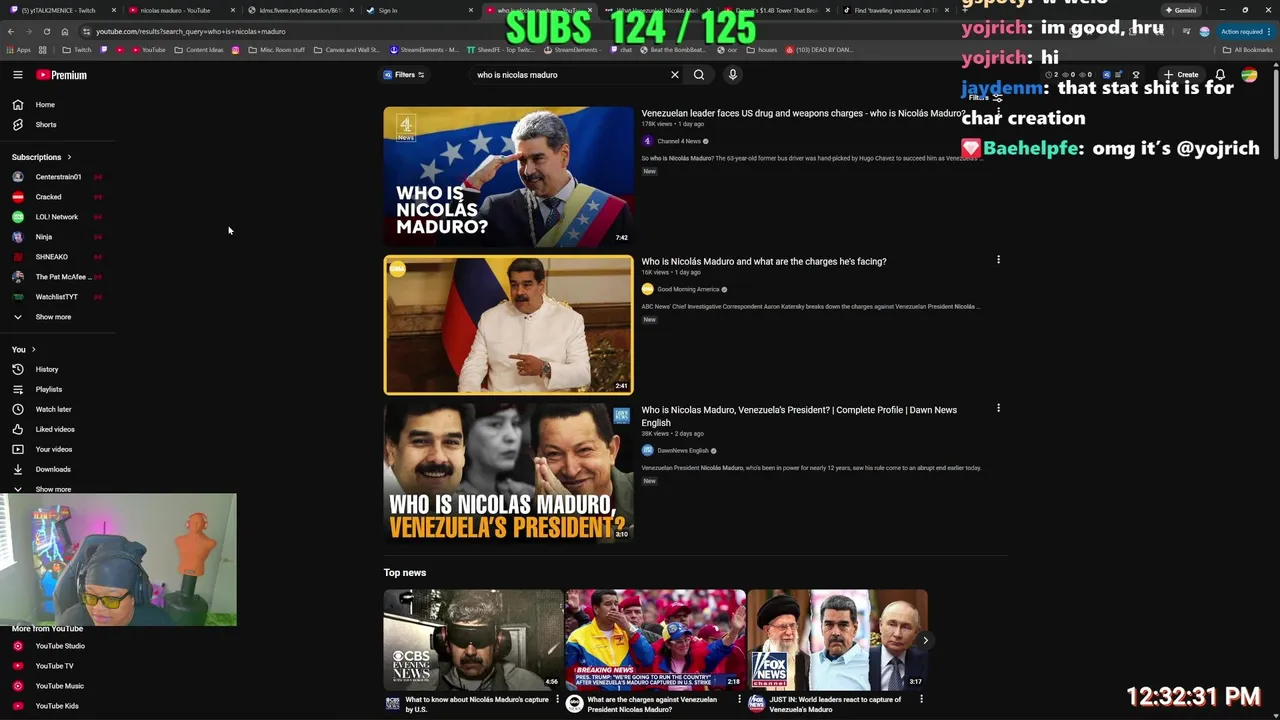The image size is (1280, 720).
Task: Open options for Good Morning America video
Action: [x=998, y=260]
